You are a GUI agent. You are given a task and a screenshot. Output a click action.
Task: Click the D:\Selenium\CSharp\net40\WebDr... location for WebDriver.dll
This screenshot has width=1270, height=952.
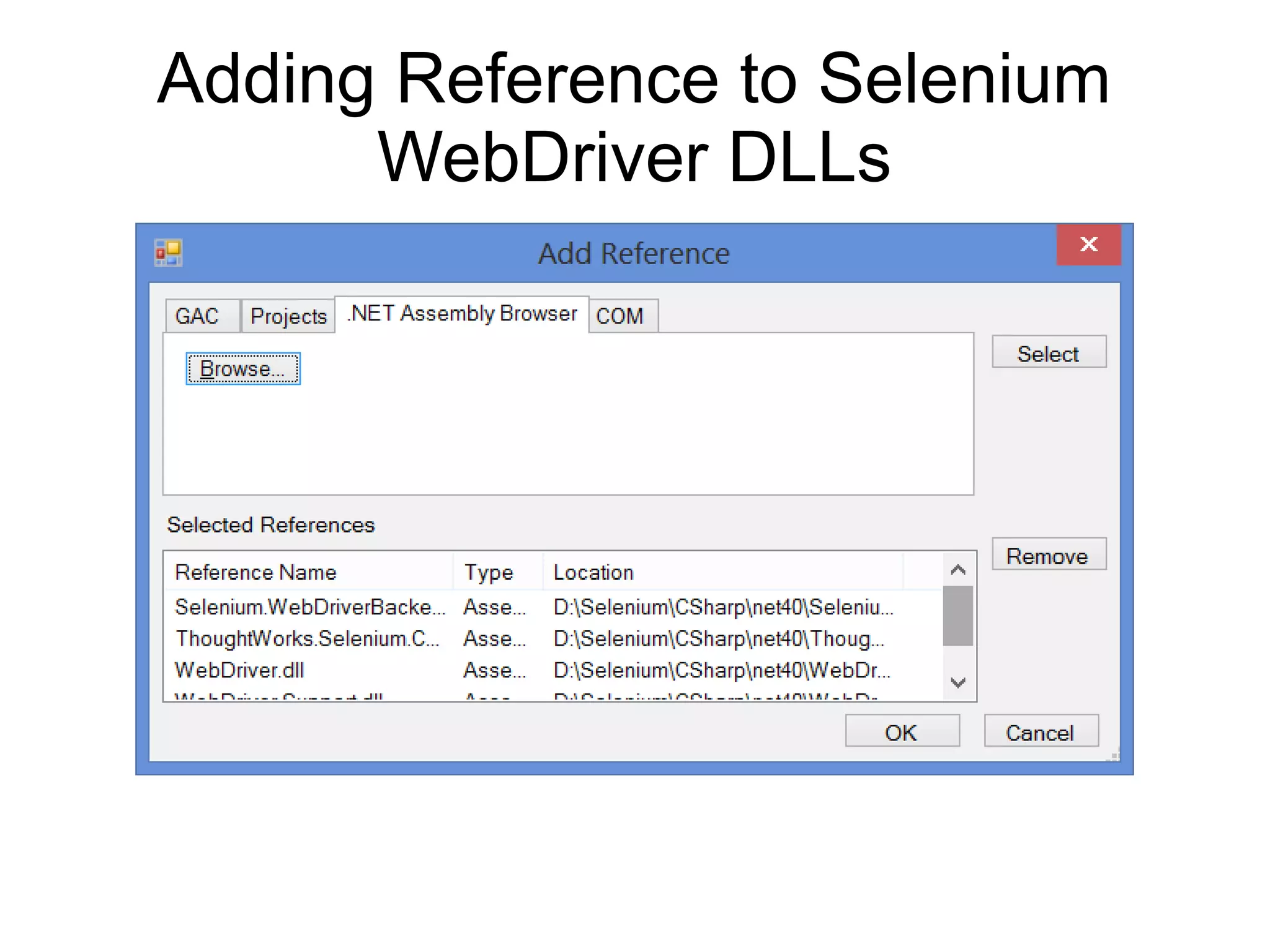click(722, 670)
